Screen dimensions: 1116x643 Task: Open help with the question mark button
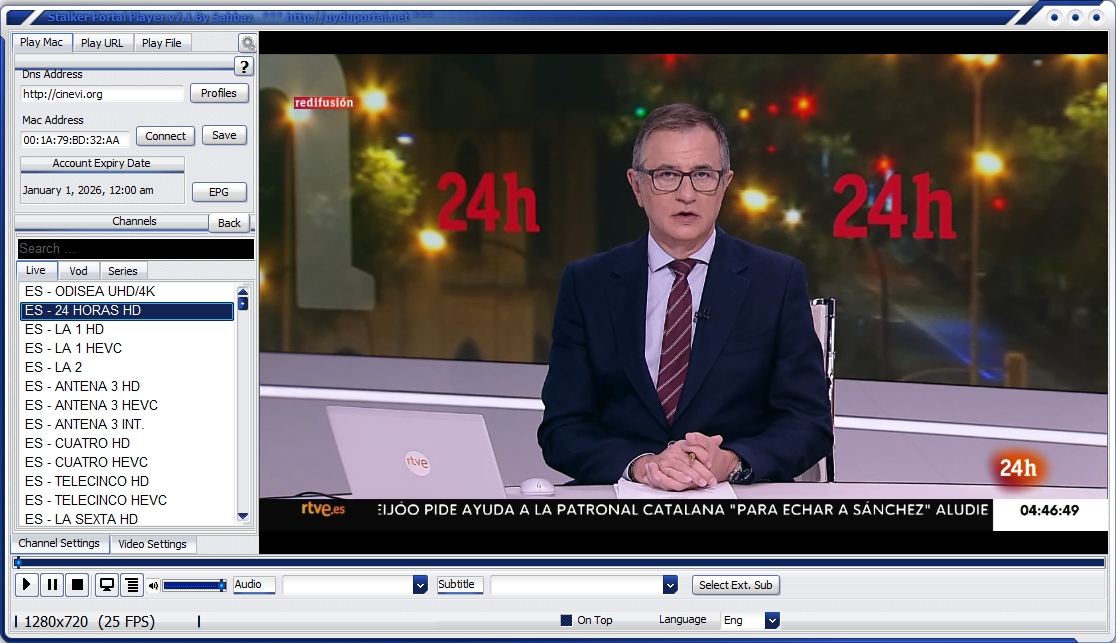[244, 67]
